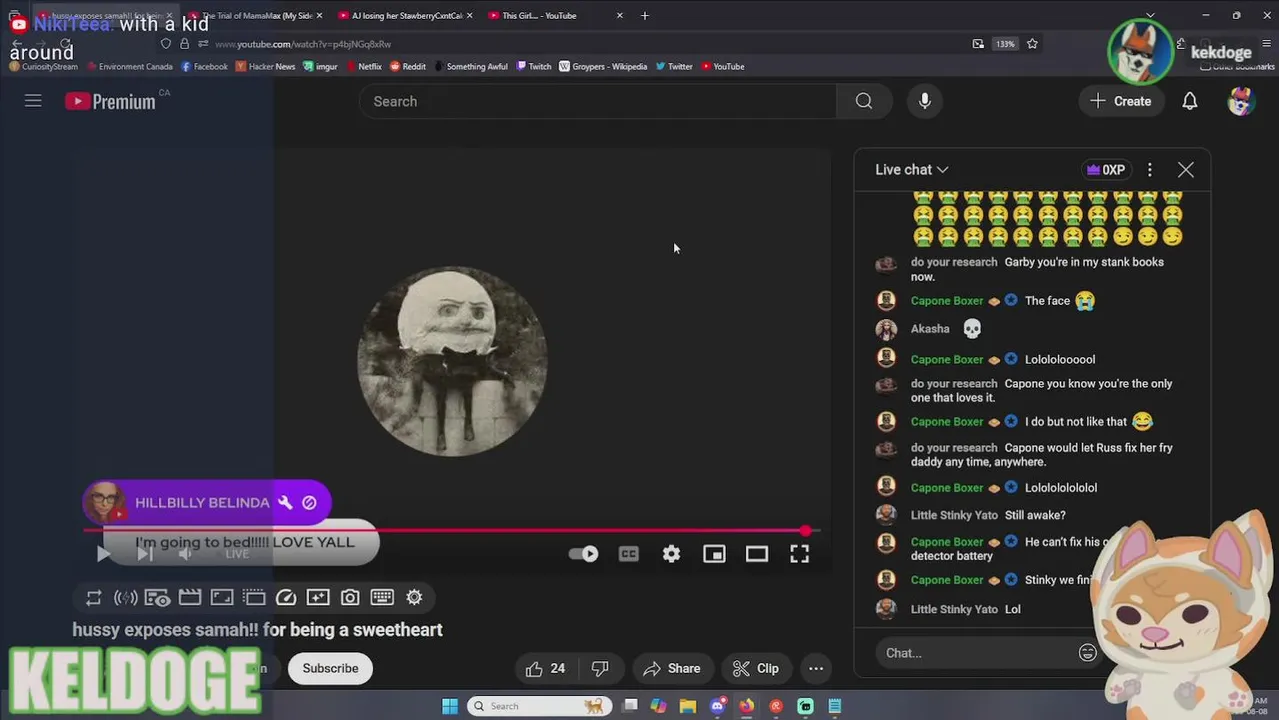Switch to theater mode
This screenshot has width=1279, height=720.
pos(757,554)
